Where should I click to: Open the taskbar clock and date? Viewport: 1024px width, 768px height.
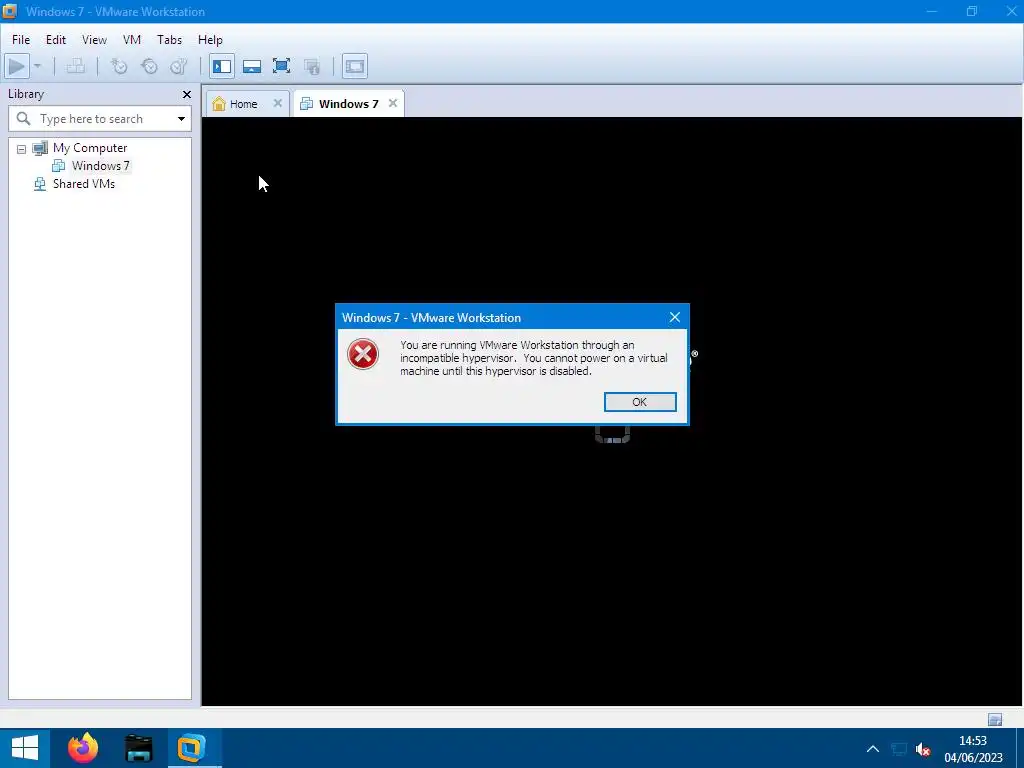click(x=973, y=749)
